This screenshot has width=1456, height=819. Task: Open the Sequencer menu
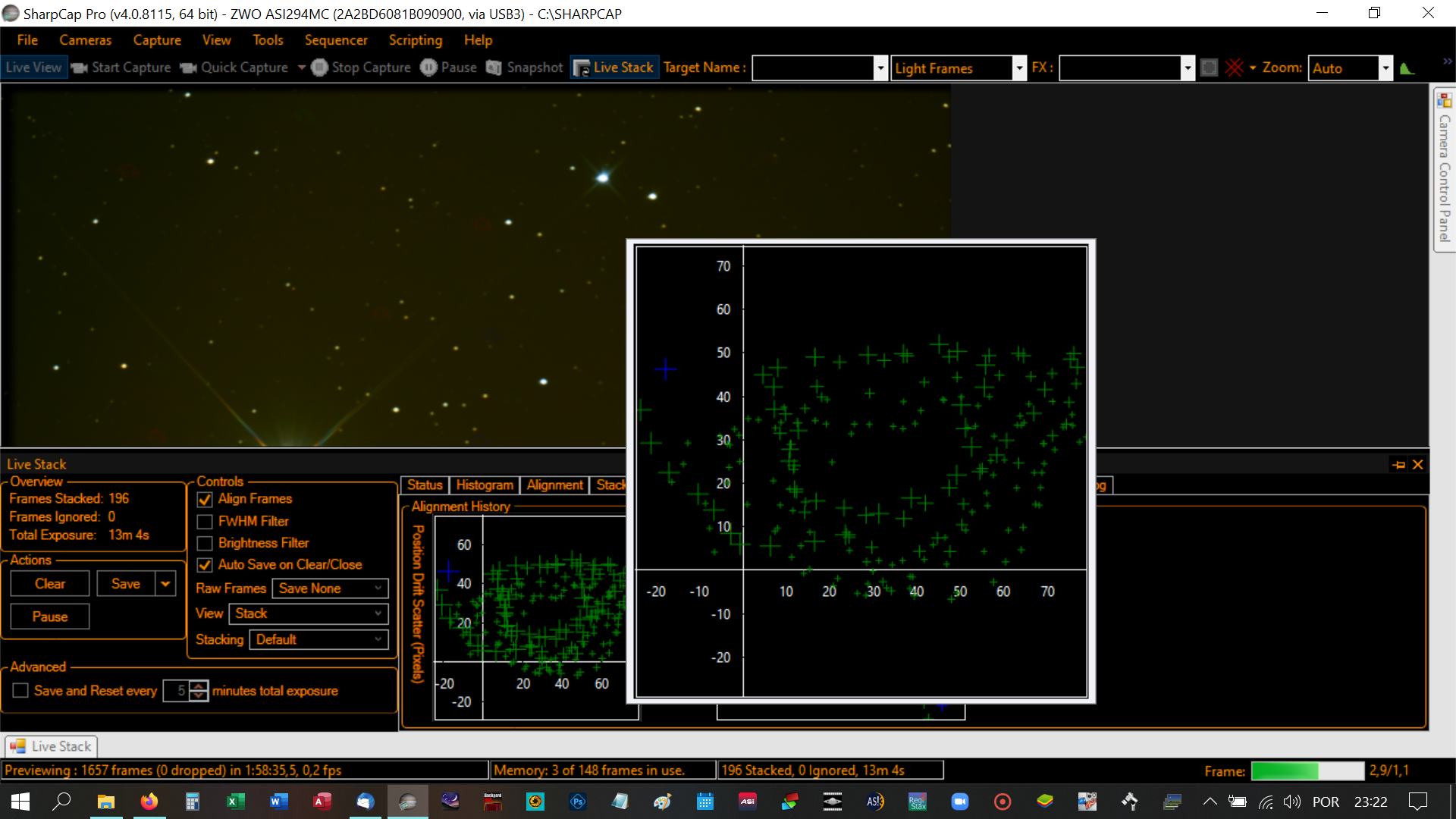pos(336,40)
